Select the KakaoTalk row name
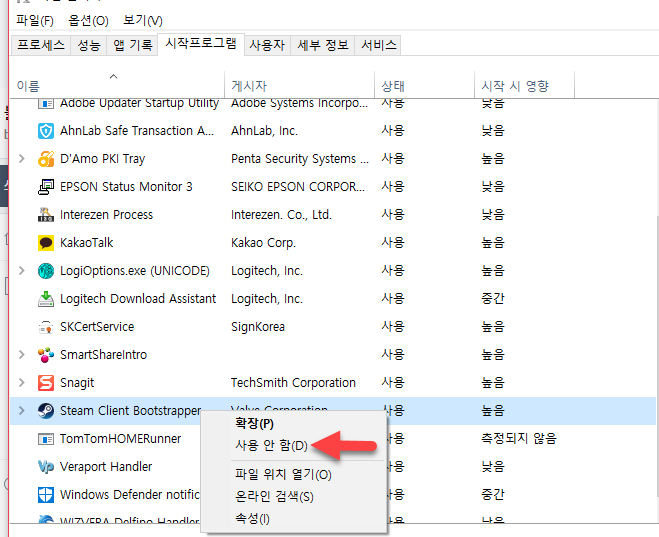 click(87, 243)
